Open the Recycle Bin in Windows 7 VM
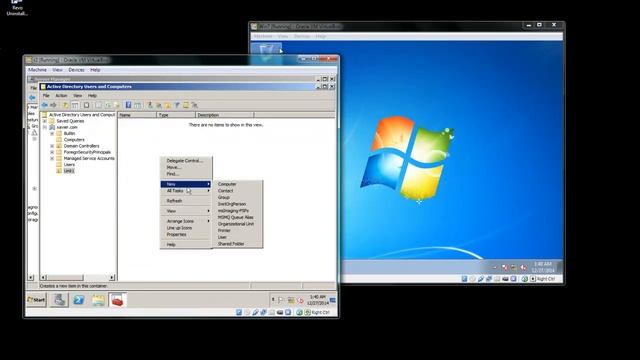Image resolution: width=640 pixels, height=360 pixels. tap(266, 52)
